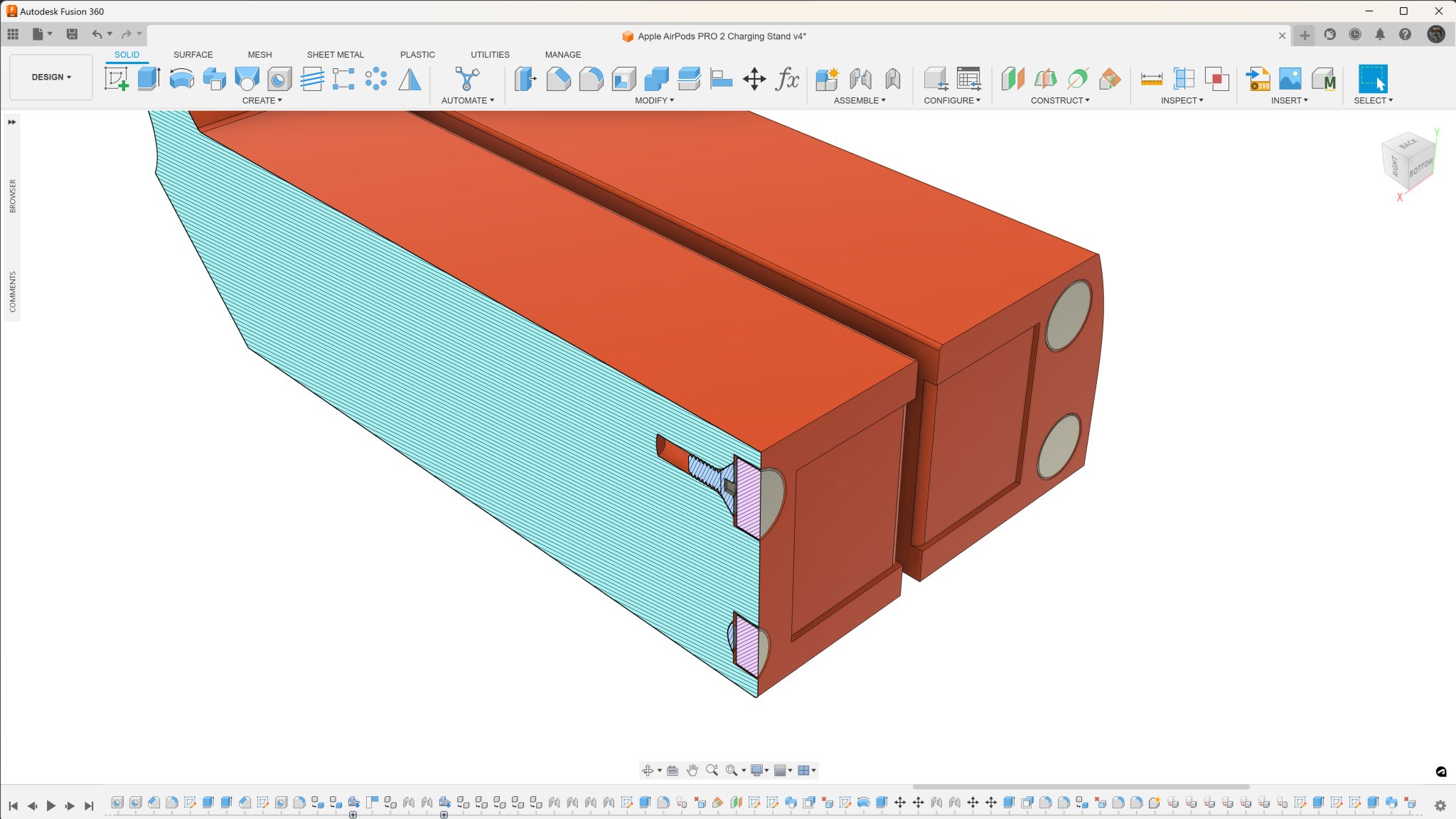Screen dimensions: 1456x819
Task: Jump to the timeline's beginning
Action: pos(13,805)
